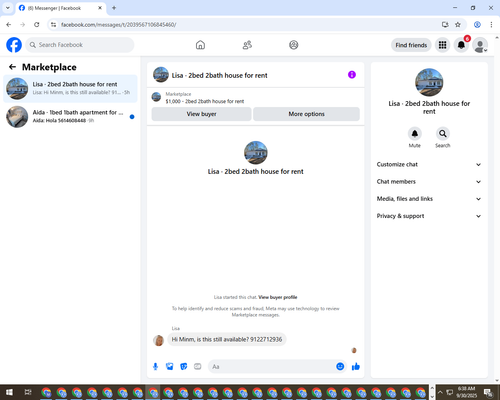Open the notifications bell icon
Screen dimensions: 500x400
coord(461,45)
